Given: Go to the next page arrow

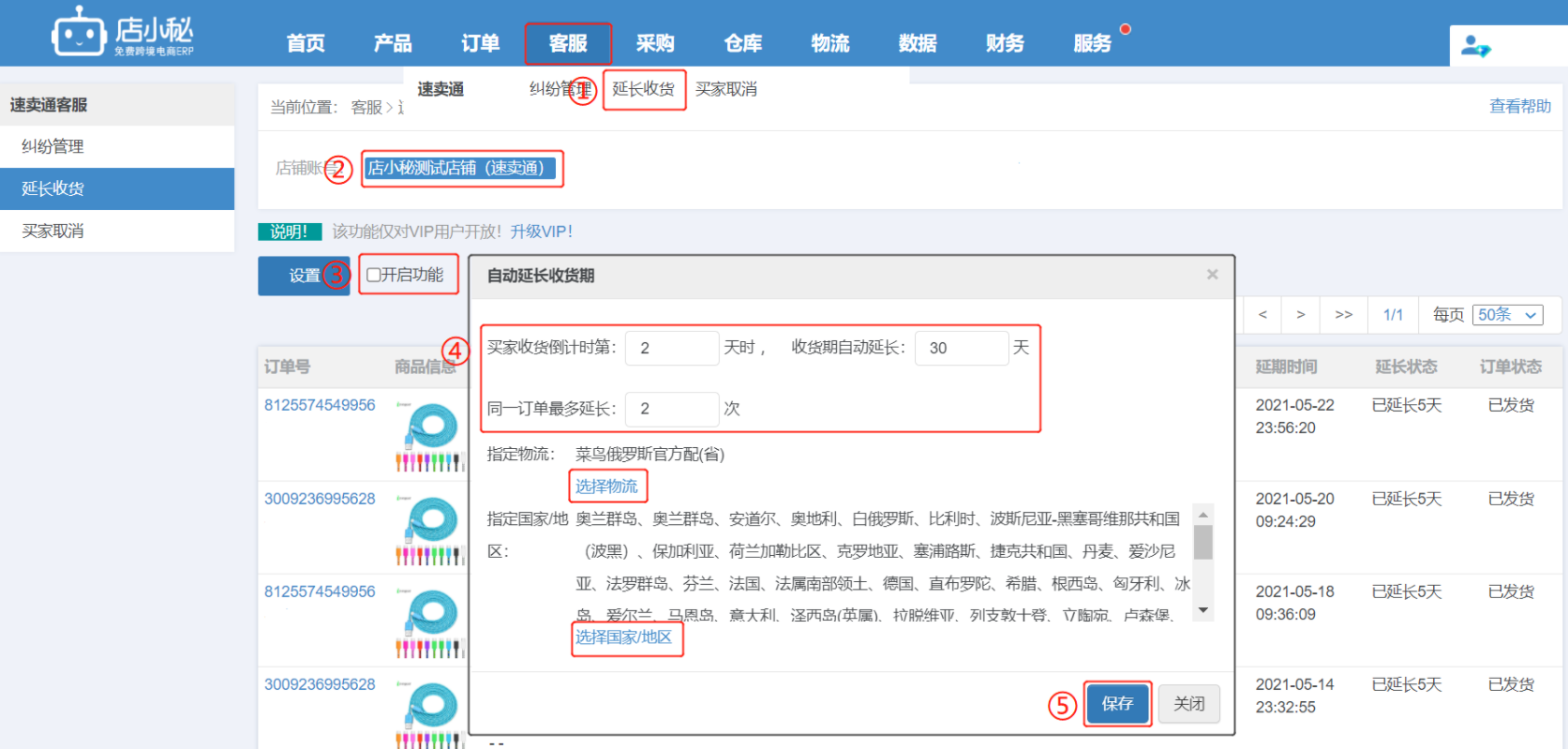Looking at the screenshot, I should (x=1300, y=315).
